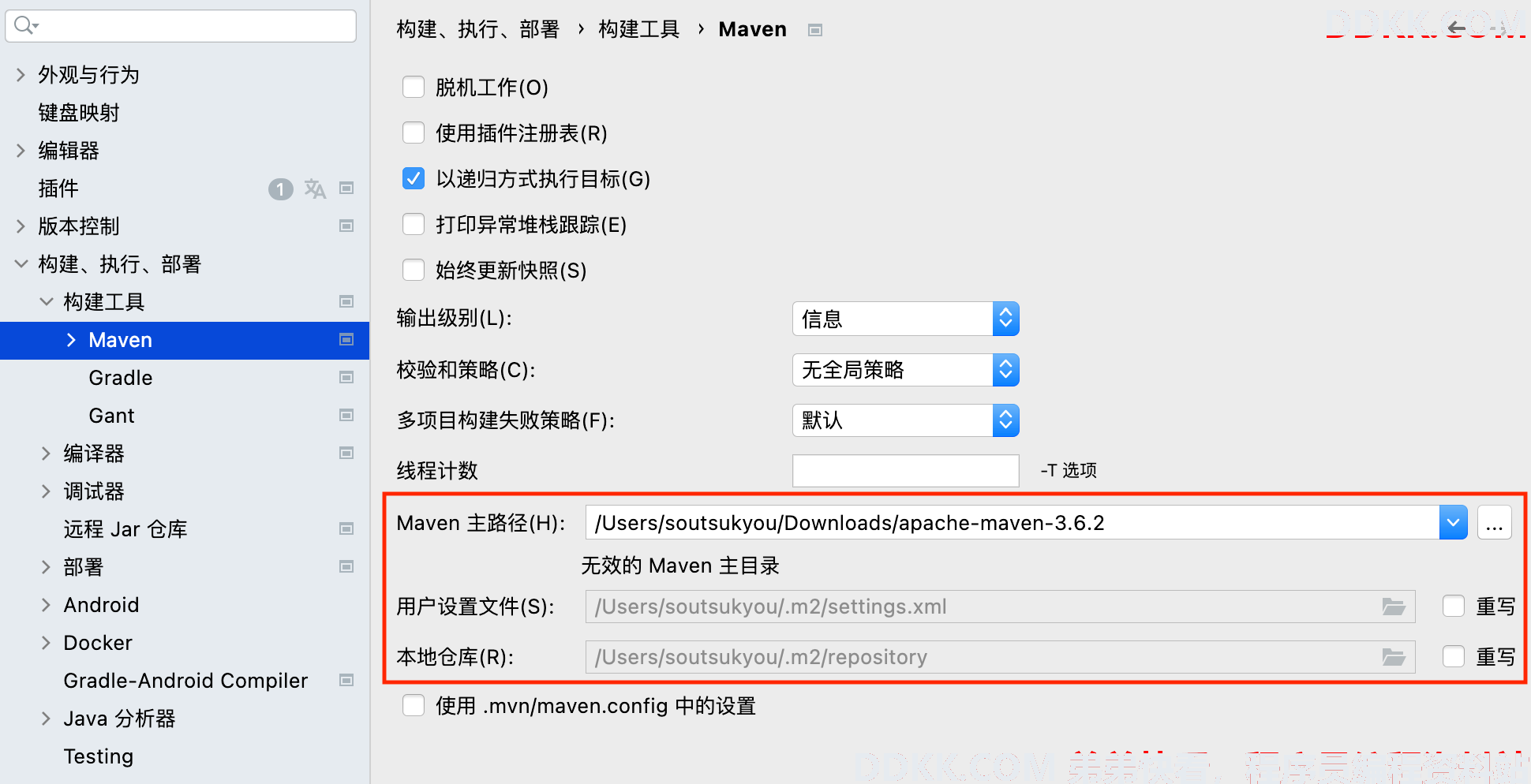Tick the 重写 checkbox for 用户设置文件
The height and width of the screenshot is (784, 1531).
point(1454,606)
